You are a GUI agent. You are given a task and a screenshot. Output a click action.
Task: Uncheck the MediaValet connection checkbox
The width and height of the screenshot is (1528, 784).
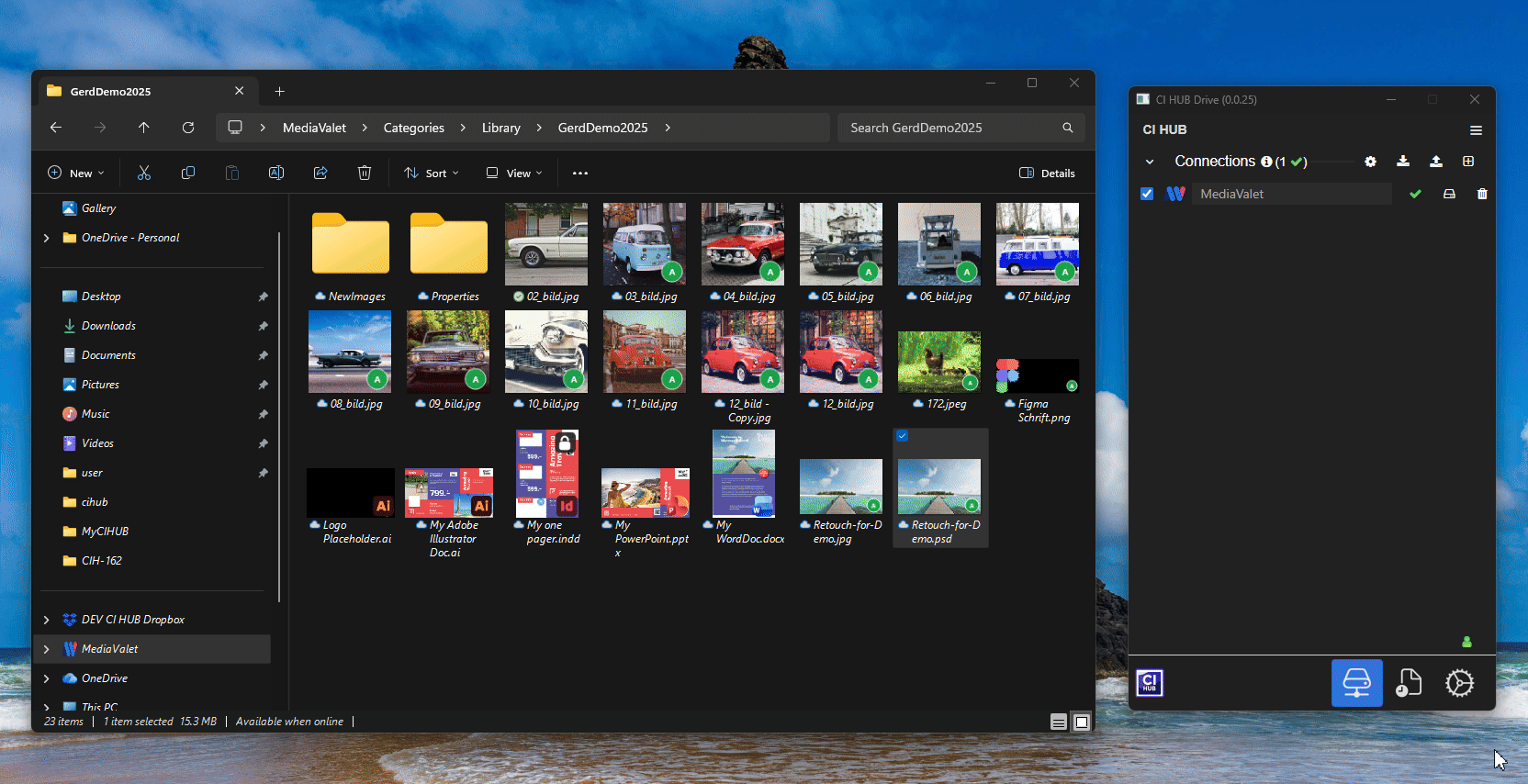click(x=1147, y=194)
